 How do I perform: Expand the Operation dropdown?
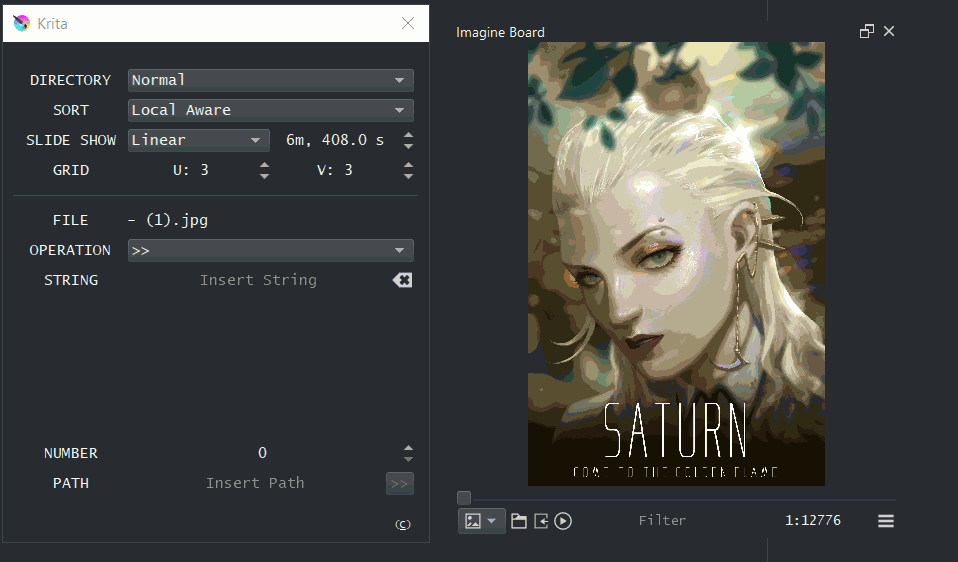coord(270,250)
